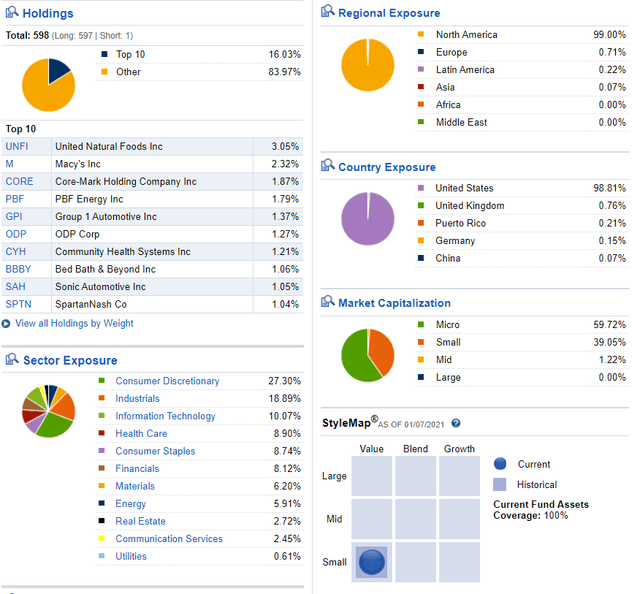Viewport: 640px width, 594px height.
Task: Click the Small Value StyleMap cell
Action: 372,562
